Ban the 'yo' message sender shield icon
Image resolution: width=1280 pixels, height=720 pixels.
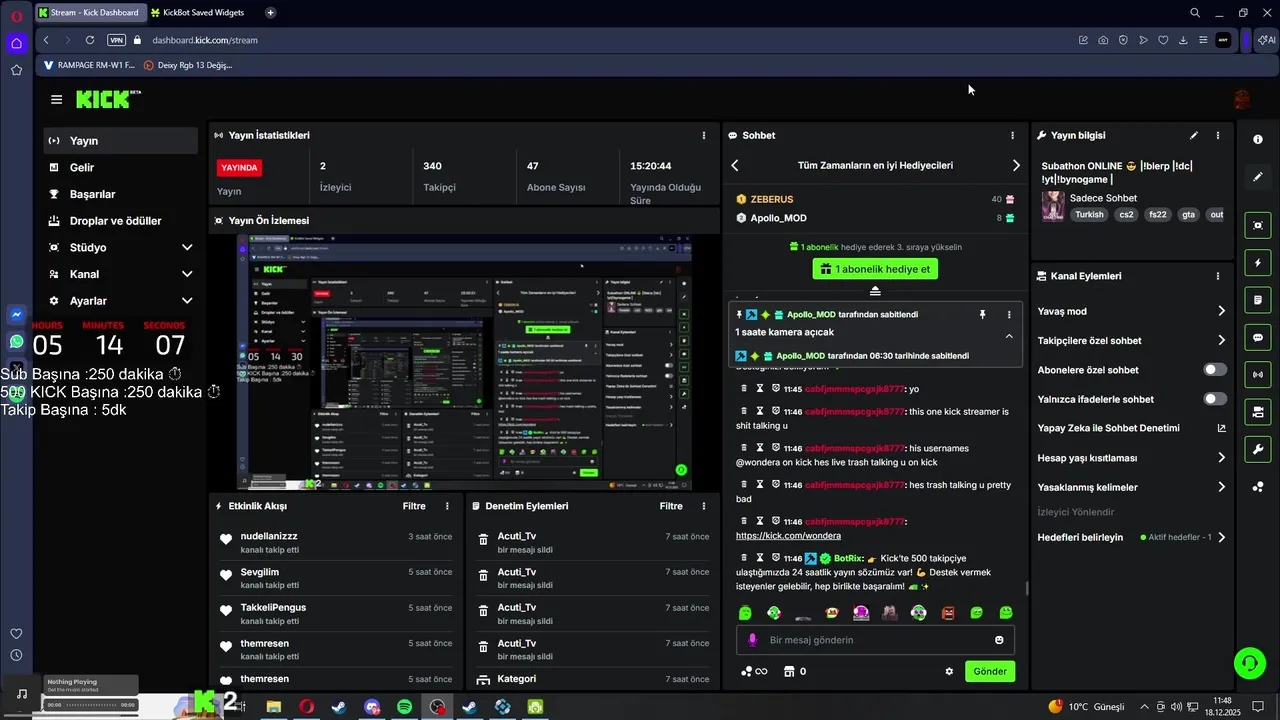(776, 388)
